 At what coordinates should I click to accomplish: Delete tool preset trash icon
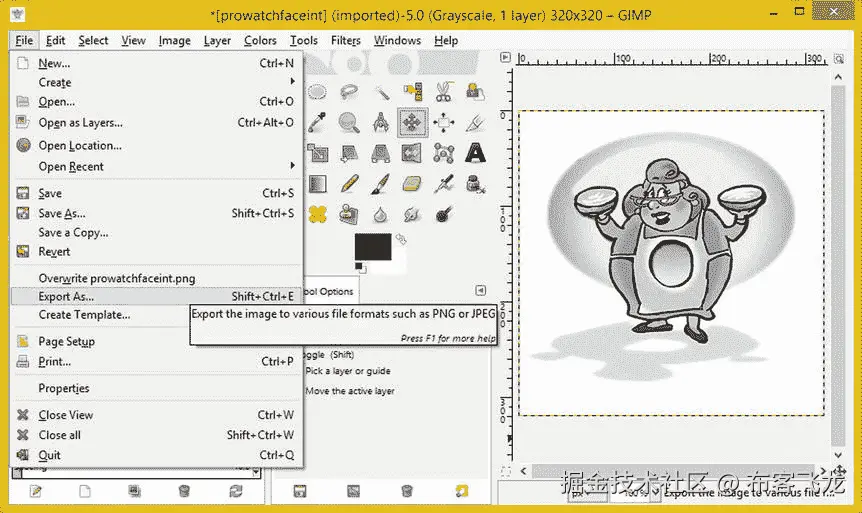click(407, 491)
